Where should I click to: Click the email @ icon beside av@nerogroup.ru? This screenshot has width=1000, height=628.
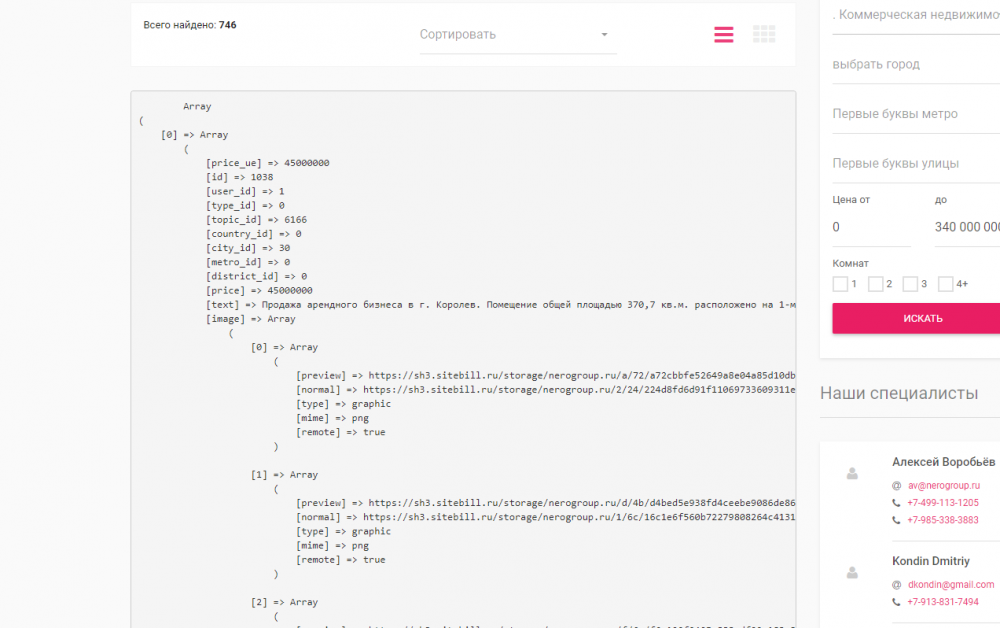(x=896, y=486)
